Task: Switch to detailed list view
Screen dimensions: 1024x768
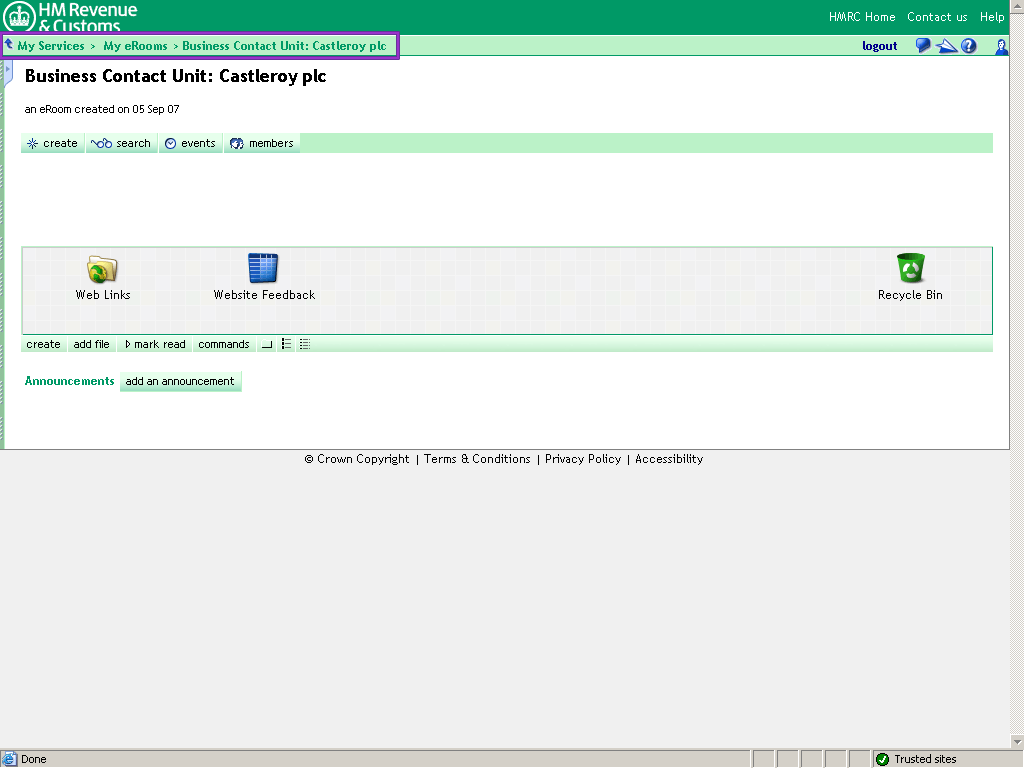Action: click(x=305, y=344)
